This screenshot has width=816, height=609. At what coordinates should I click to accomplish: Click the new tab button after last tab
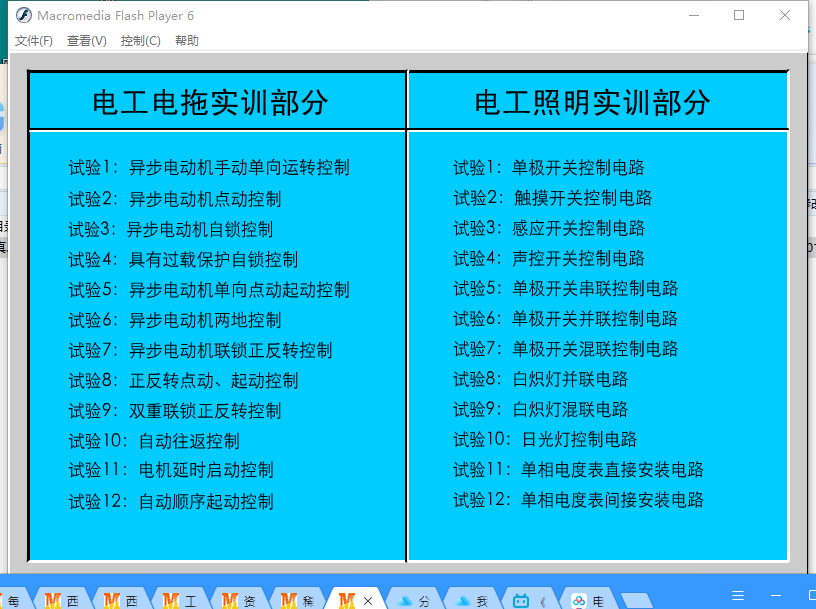[x=634, y=600]
